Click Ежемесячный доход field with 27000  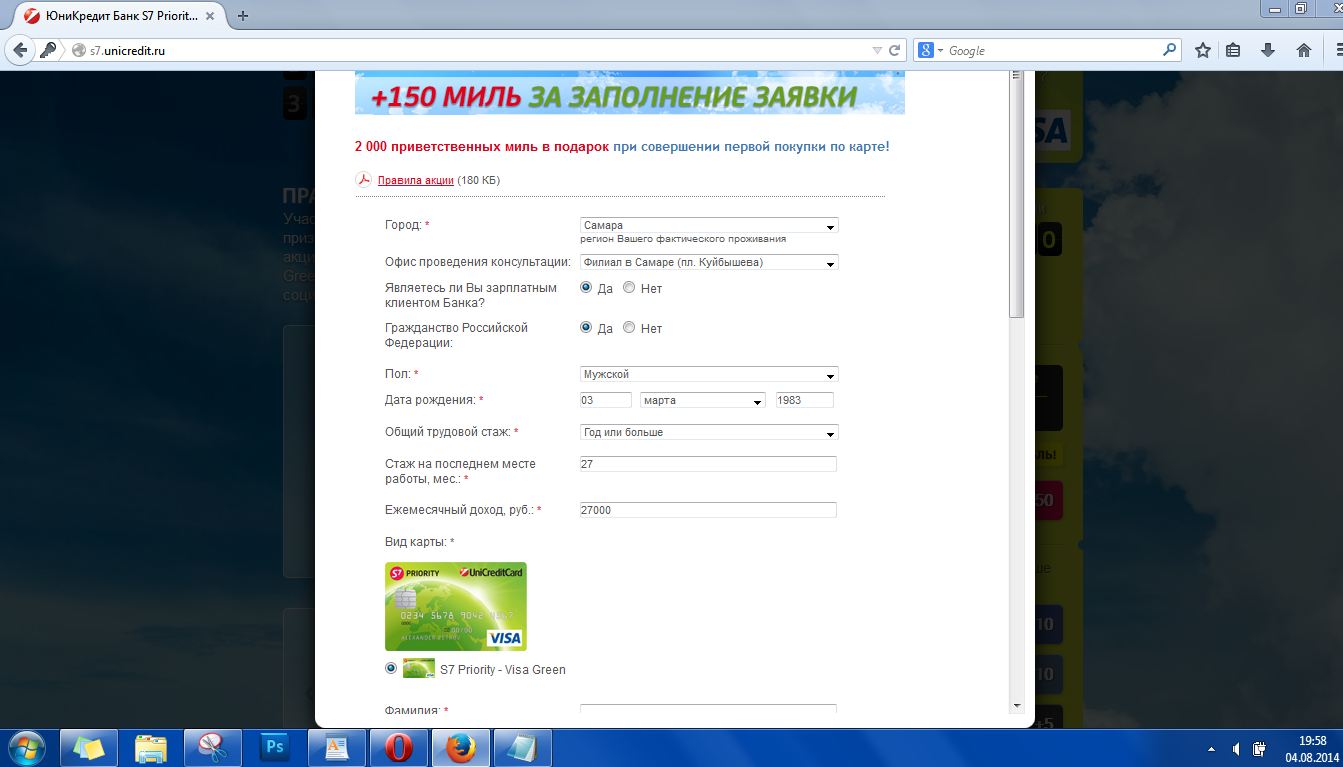[x=708, y=510]
